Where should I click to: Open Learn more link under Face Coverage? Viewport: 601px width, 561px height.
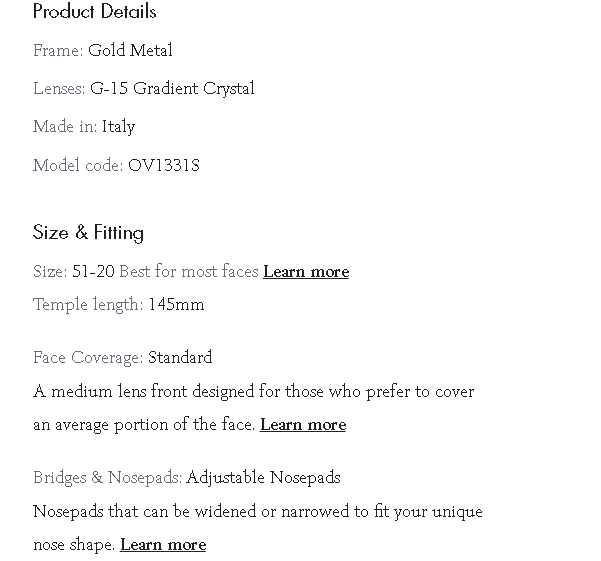303,425
